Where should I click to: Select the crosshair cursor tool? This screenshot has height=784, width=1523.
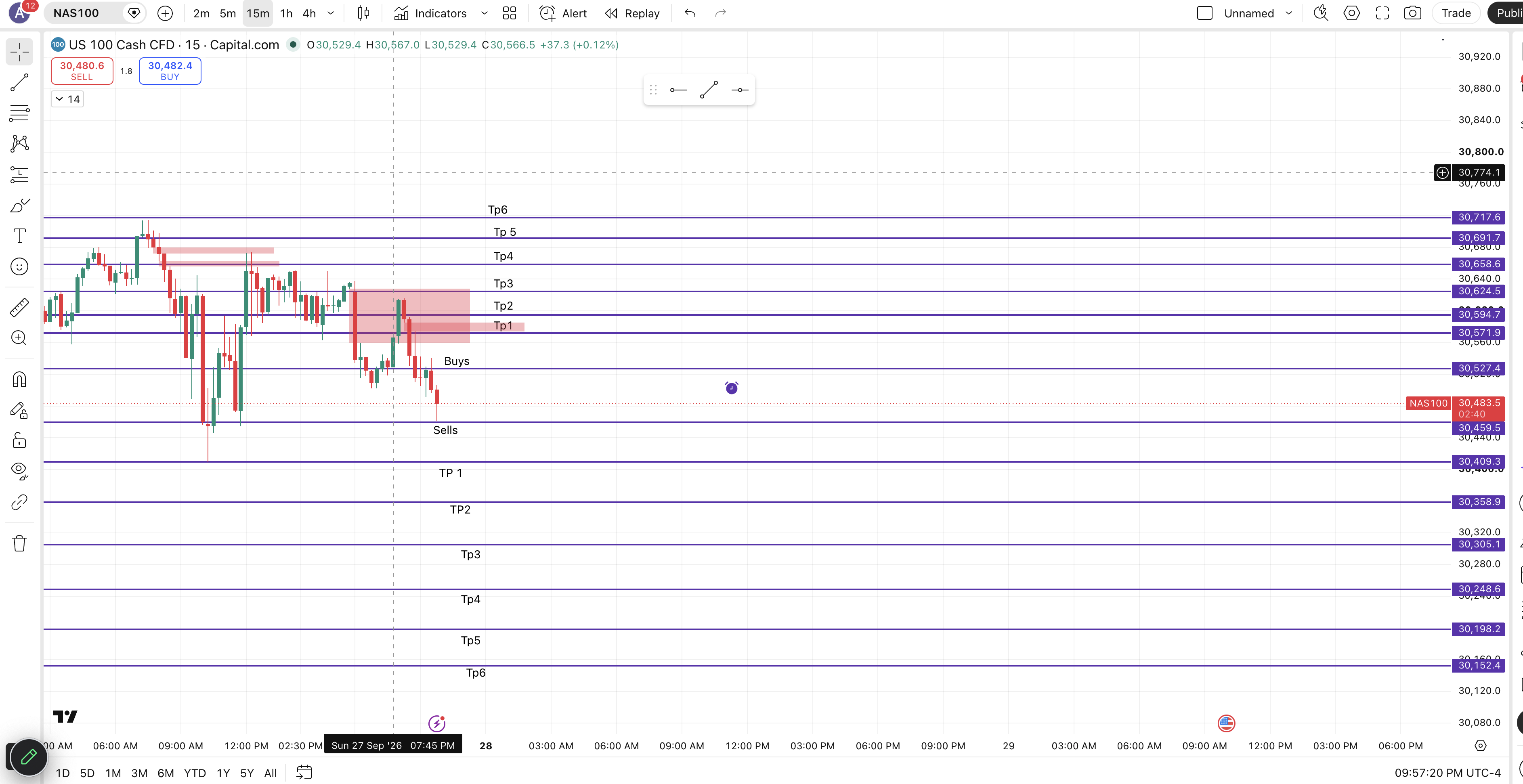click(19, 52)
